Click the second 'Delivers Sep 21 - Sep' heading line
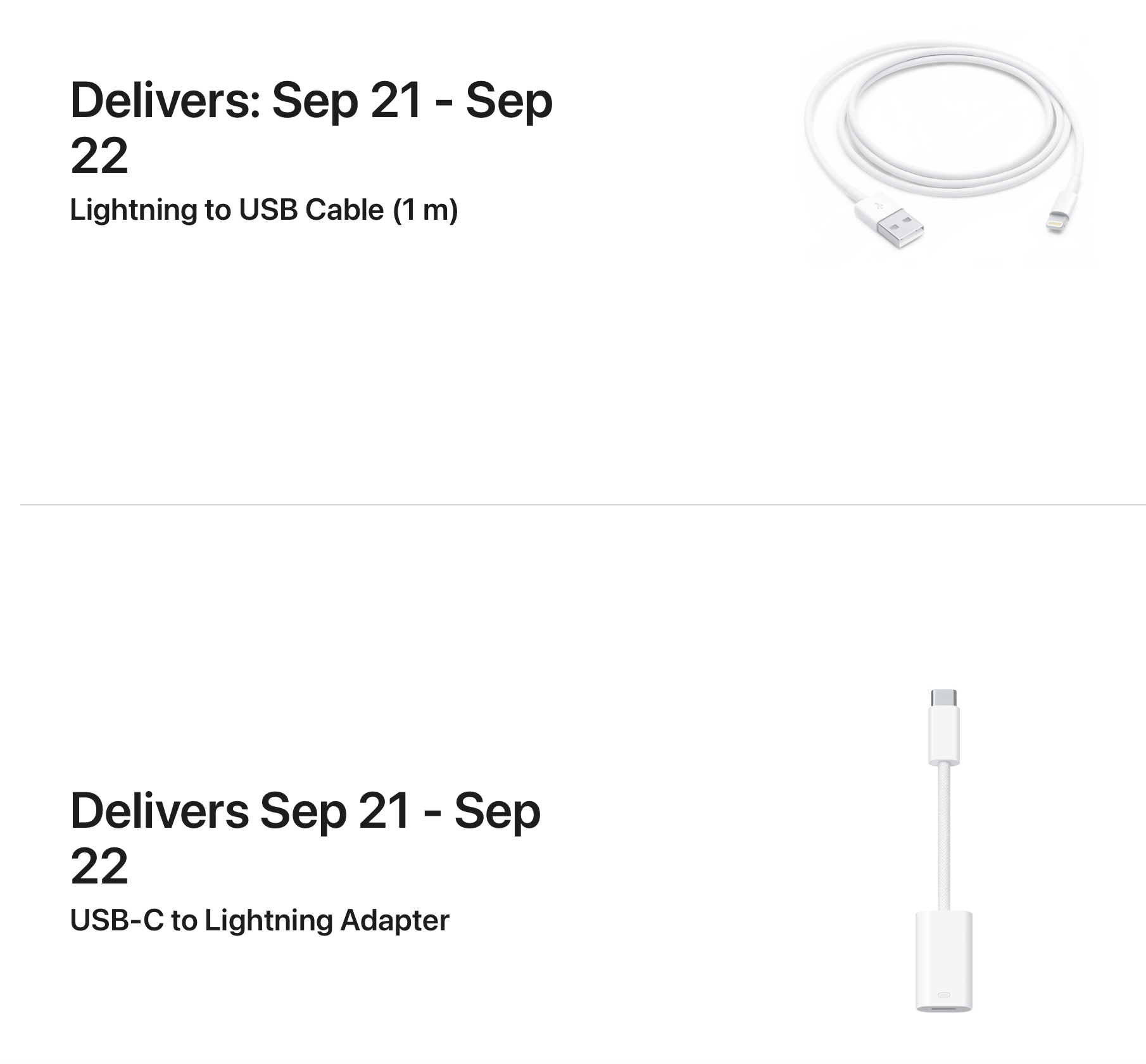Viewport: 1146px width, 1064px height. (x=305, y=811)
